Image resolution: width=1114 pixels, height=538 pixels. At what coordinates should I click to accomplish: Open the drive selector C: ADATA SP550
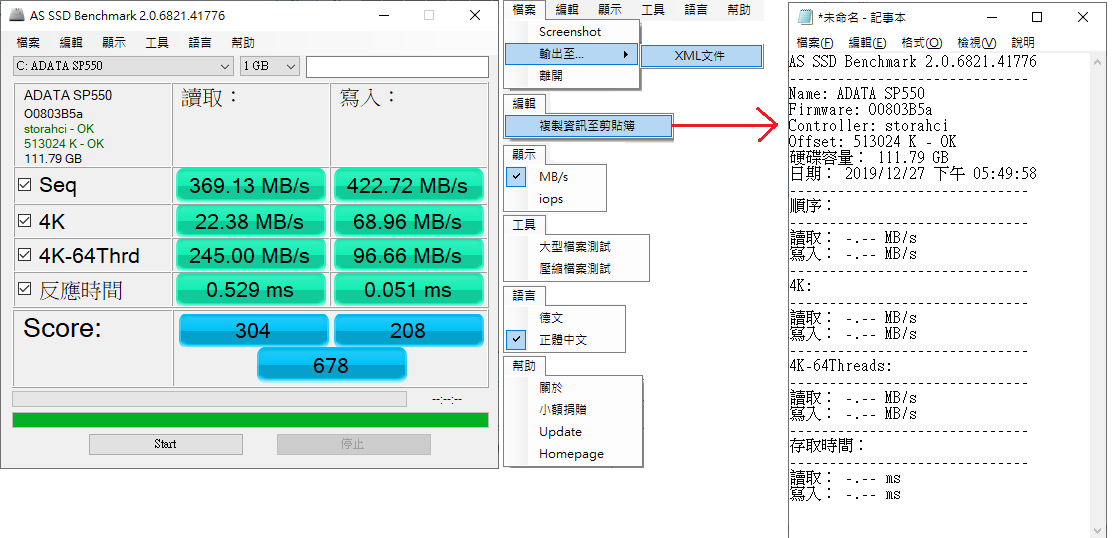(123, 66)
